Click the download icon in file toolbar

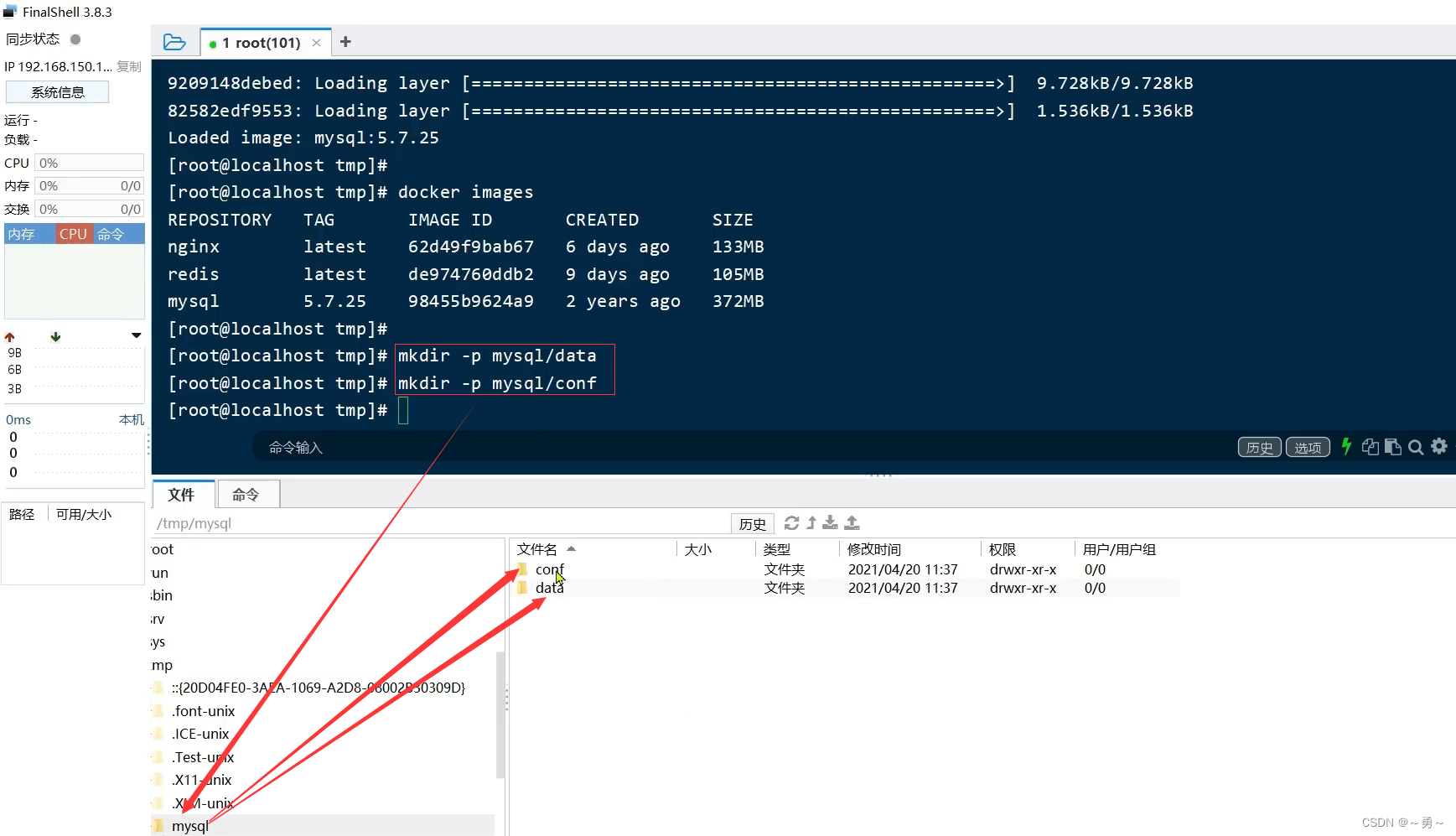[830, 523]
